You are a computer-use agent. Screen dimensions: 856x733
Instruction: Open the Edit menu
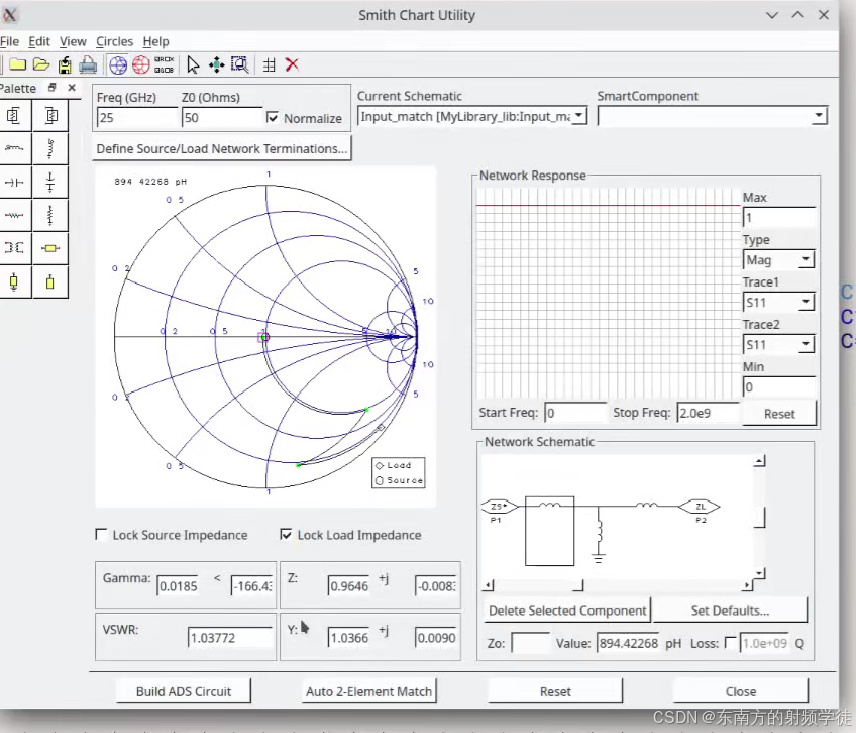click(39, 41)
